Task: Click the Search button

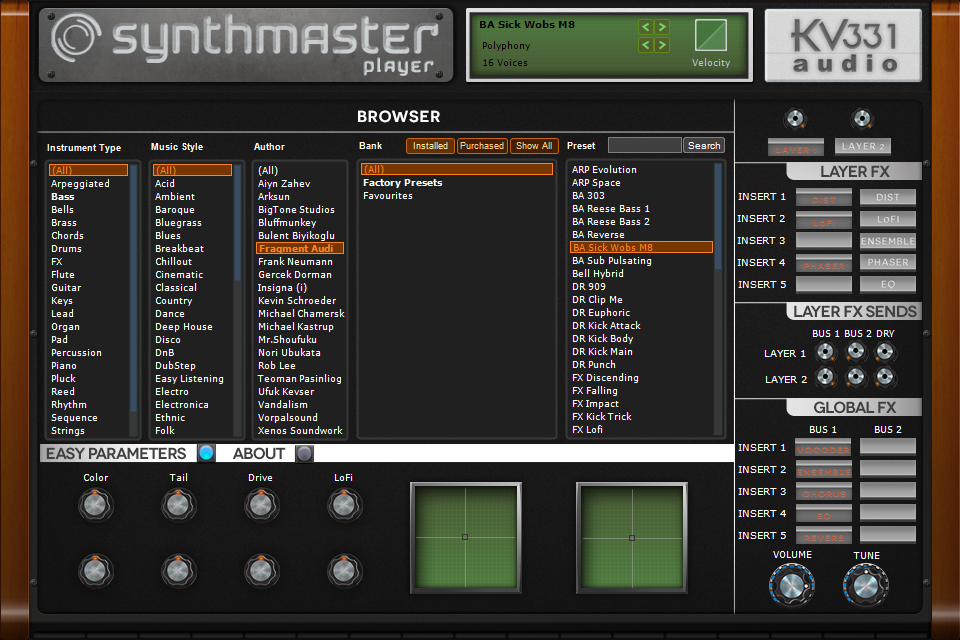Action: 704,146
